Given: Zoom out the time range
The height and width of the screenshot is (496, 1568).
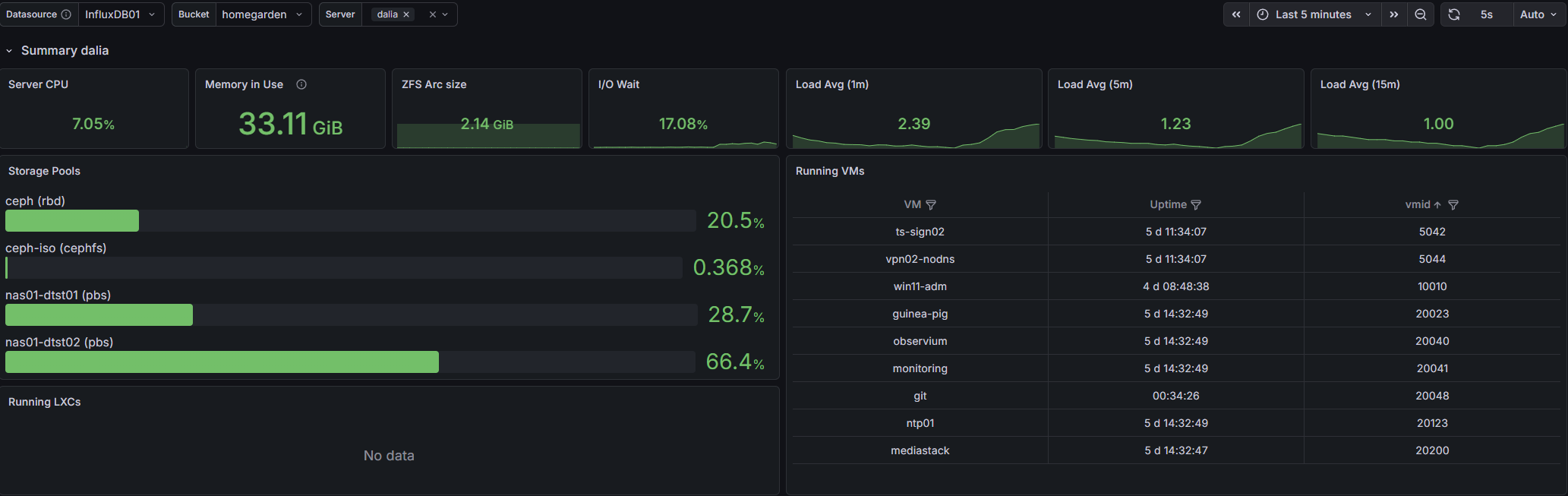Looking at the screenshot, I should (1420, 14).
